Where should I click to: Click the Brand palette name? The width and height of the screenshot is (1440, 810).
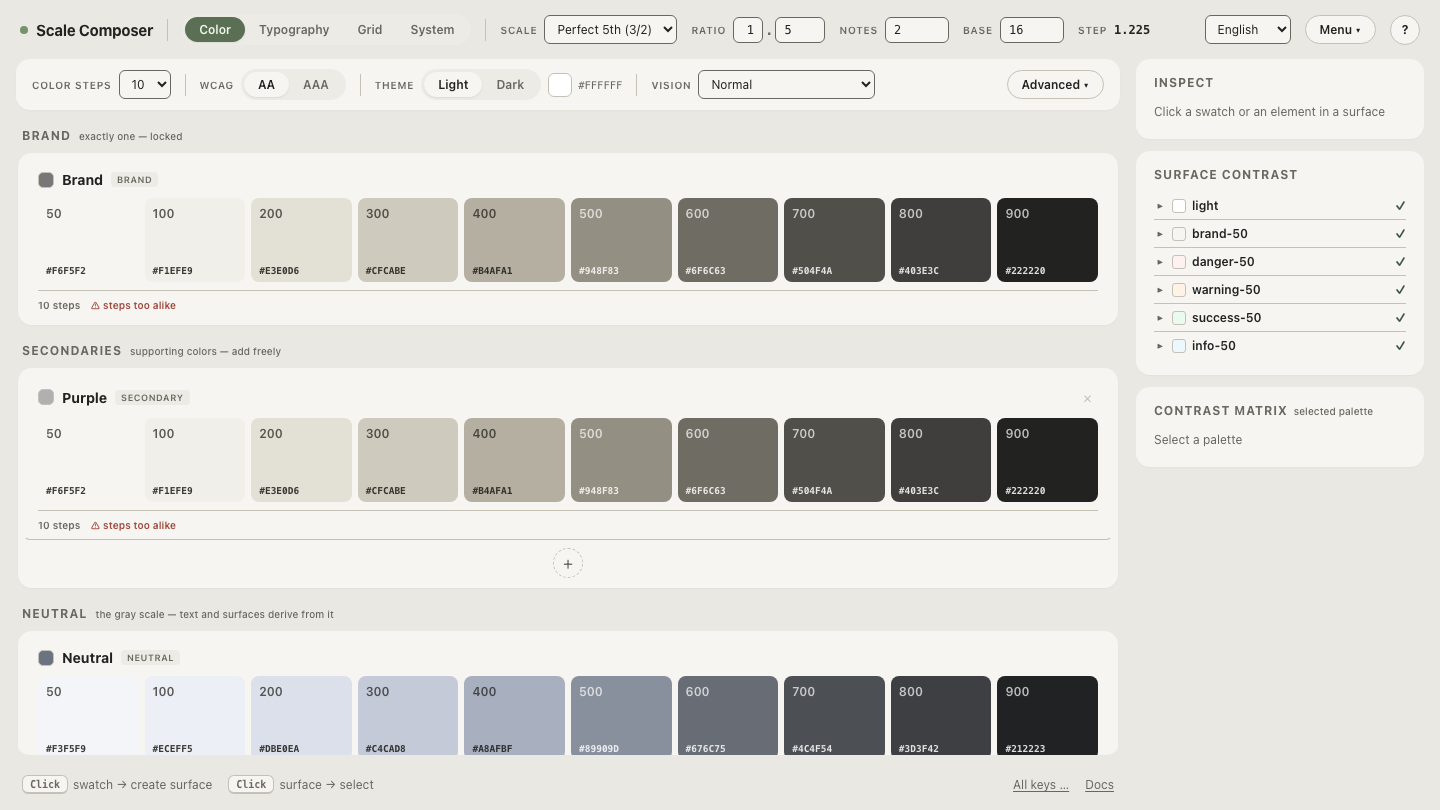[82, 180]
